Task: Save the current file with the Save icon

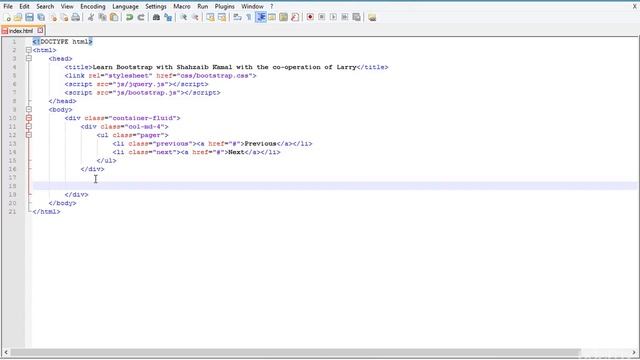Action: 29,17
